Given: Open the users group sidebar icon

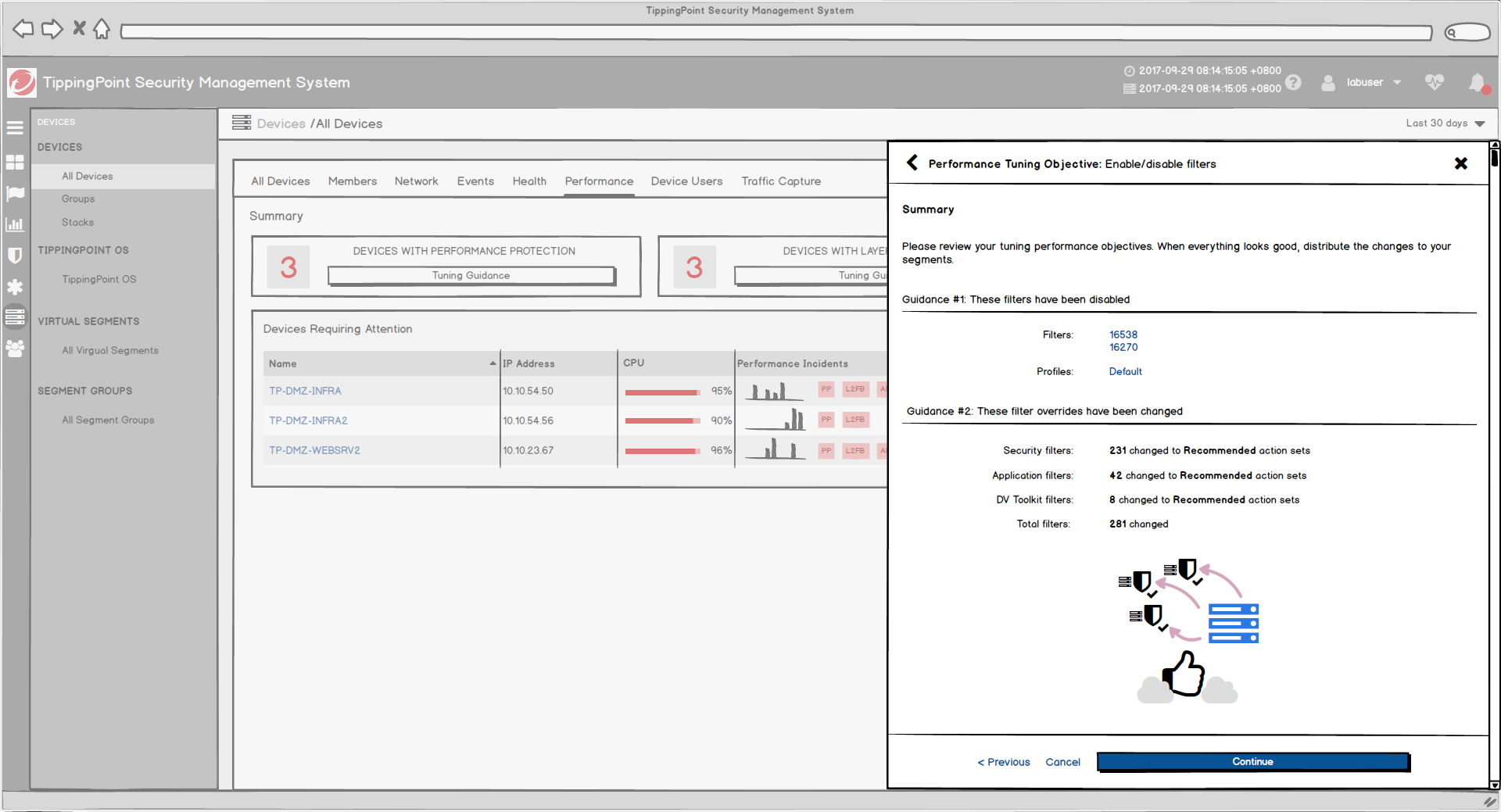Looking at the screenshot, I should [15, 349].
